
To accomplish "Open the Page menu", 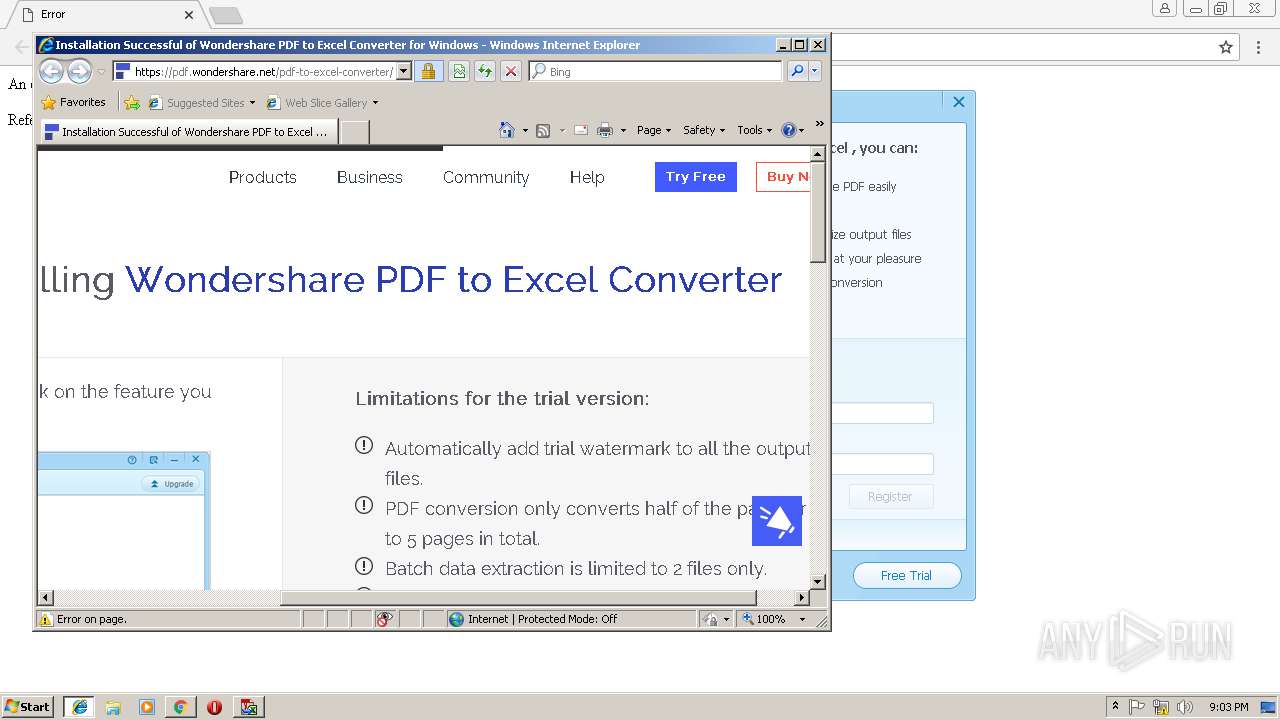I will coord(654,130).
